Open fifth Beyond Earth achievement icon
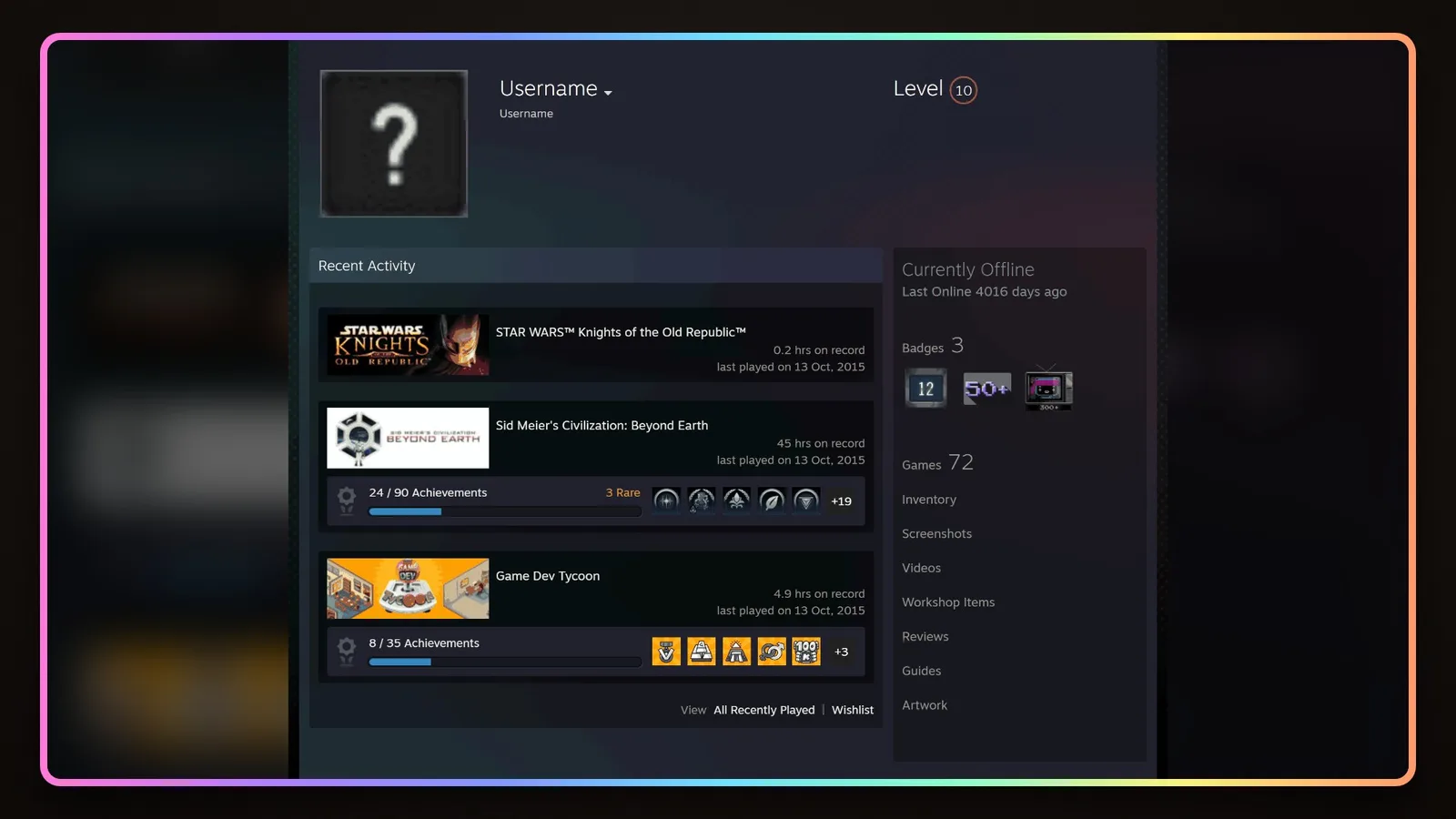The width and height of the screenshot is (1456, 819). (x=806, y=500)
